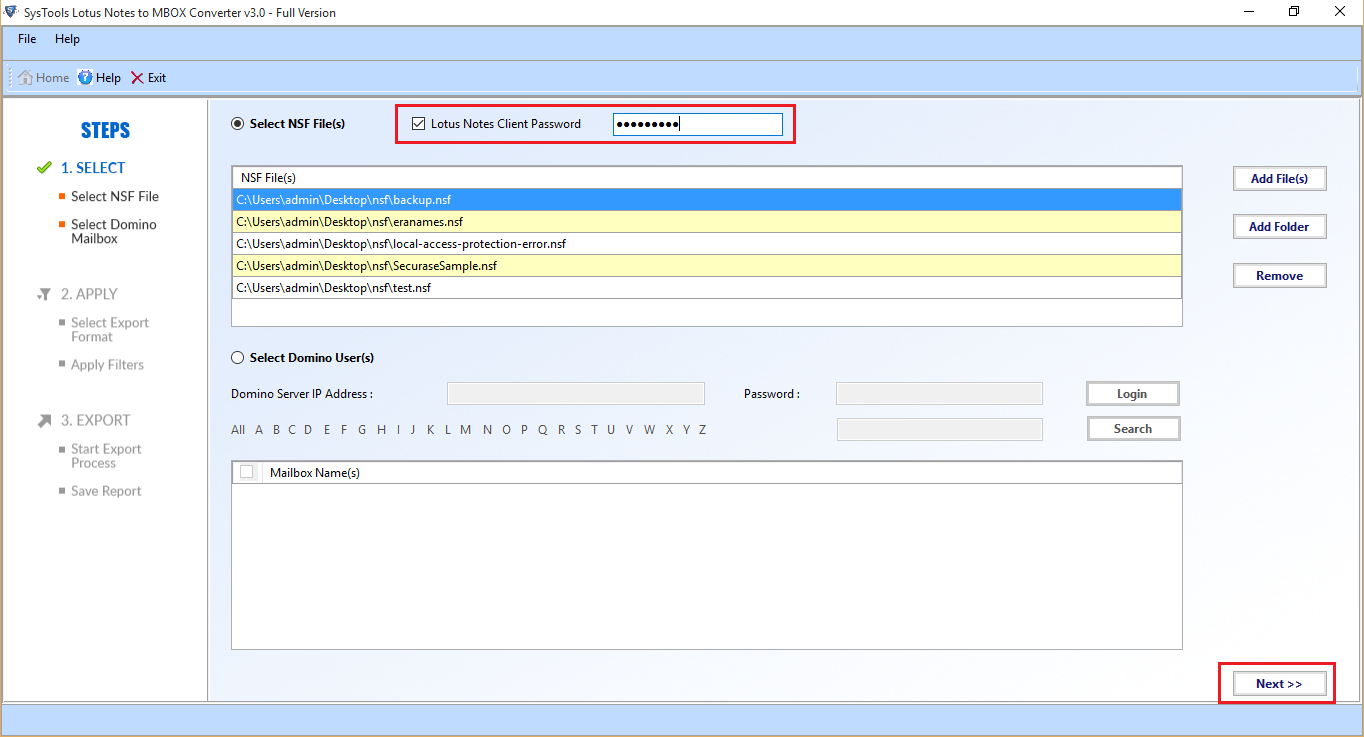This screenshot has height=737, width=1364.
Task: Click Save Report step
Action: [106, 491]
